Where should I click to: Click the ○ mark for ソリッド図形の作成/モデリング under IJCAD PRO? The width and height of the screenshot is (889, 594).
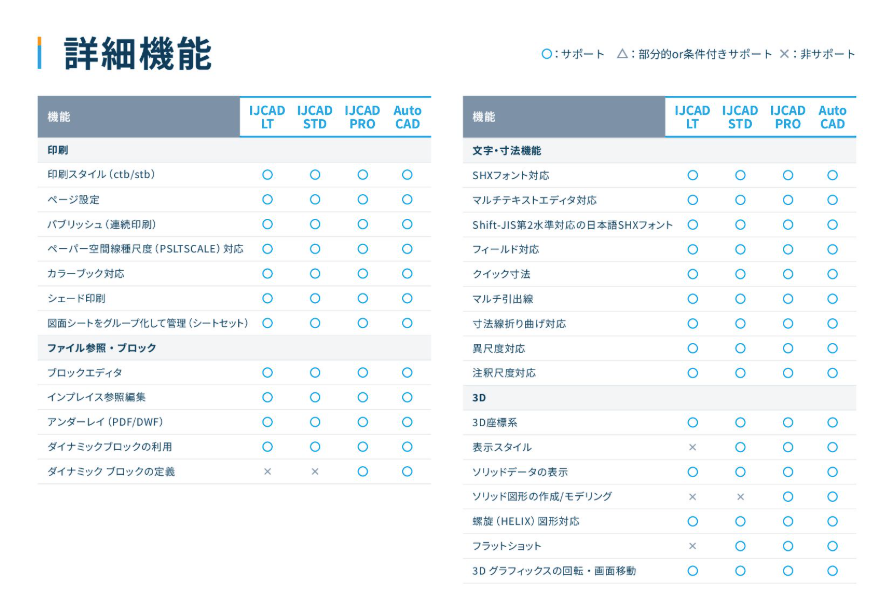coord(788,497)
